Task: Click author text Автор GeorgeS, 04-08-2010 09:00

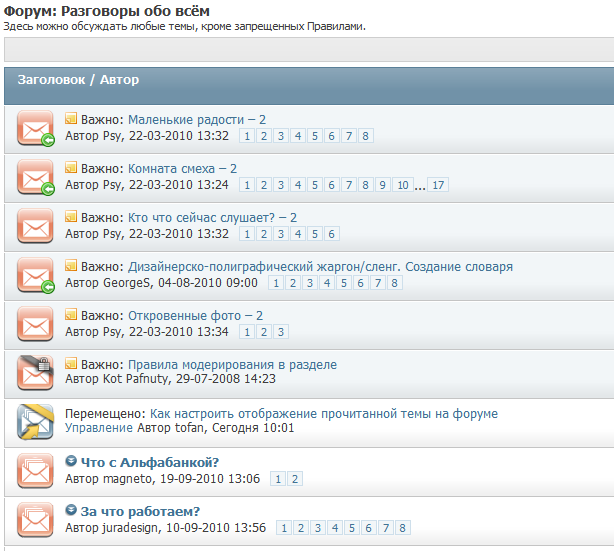Action: tap(161, 283)
